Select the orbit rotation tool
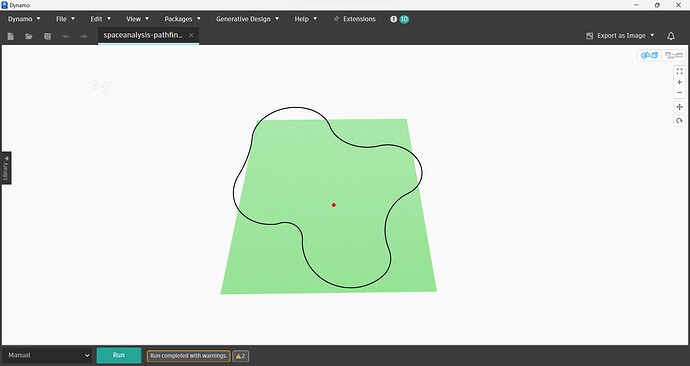690x366 pixels. tap(679, 121)
